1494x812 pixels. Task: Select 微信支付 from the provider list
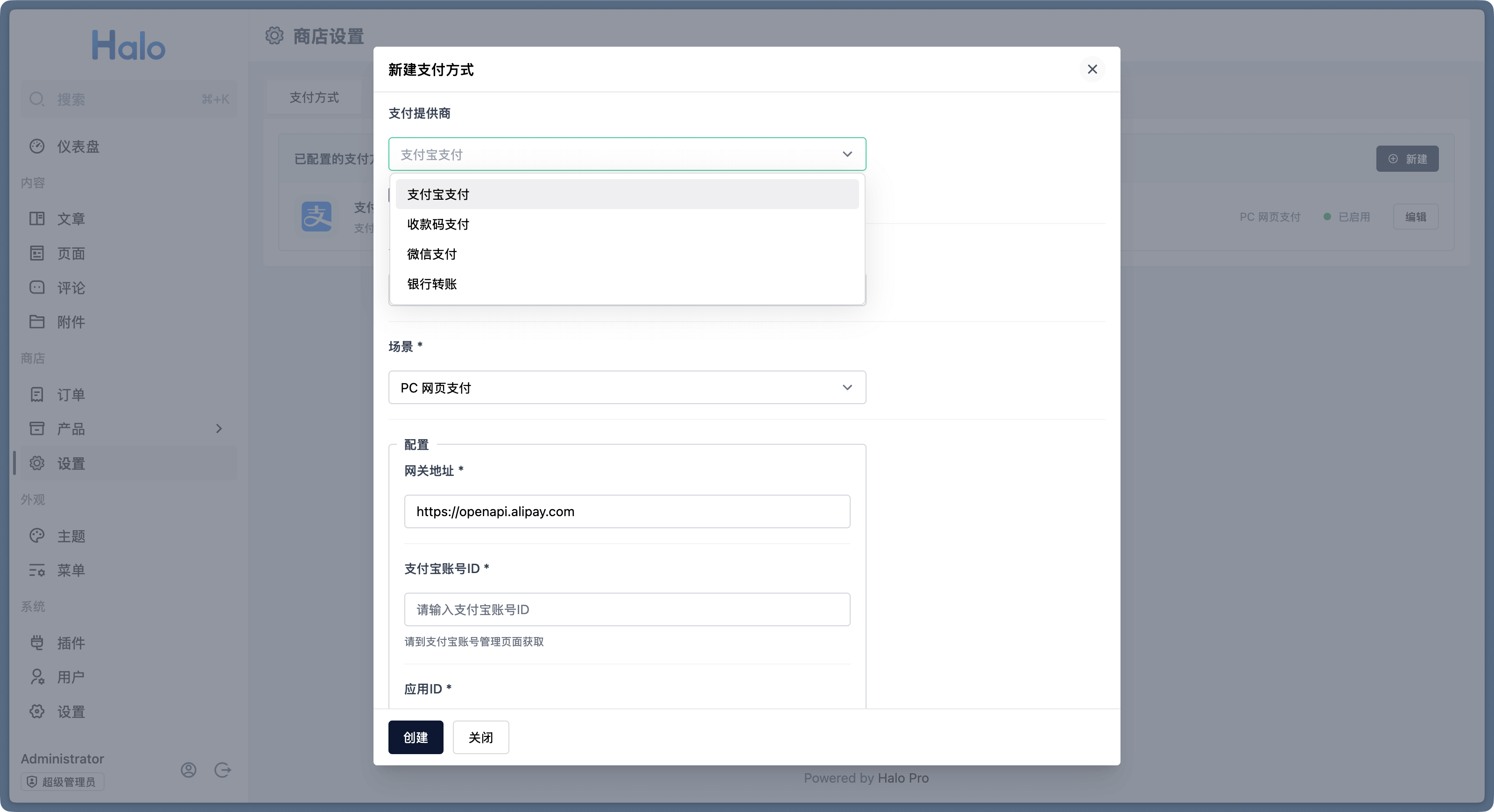(x=431, y=254)
